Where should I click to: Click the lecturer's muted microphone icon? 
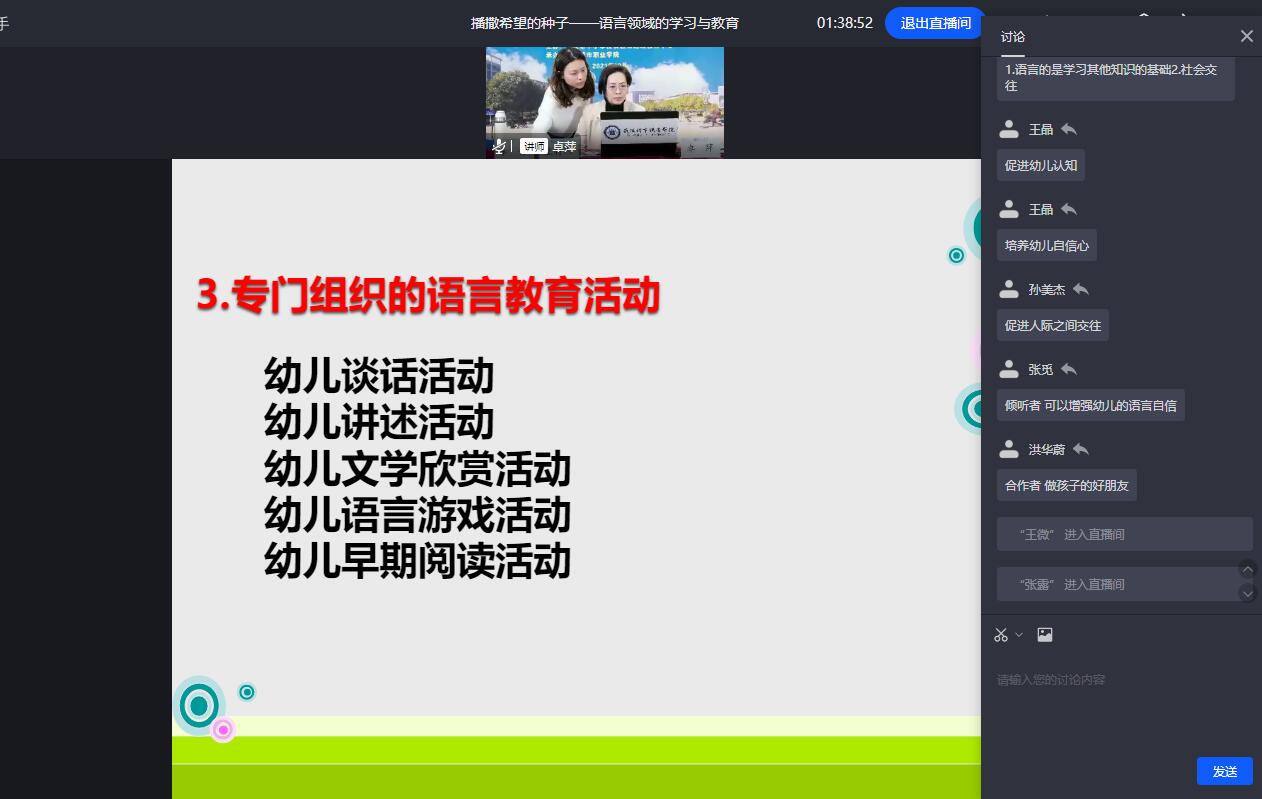coord(499,146)
